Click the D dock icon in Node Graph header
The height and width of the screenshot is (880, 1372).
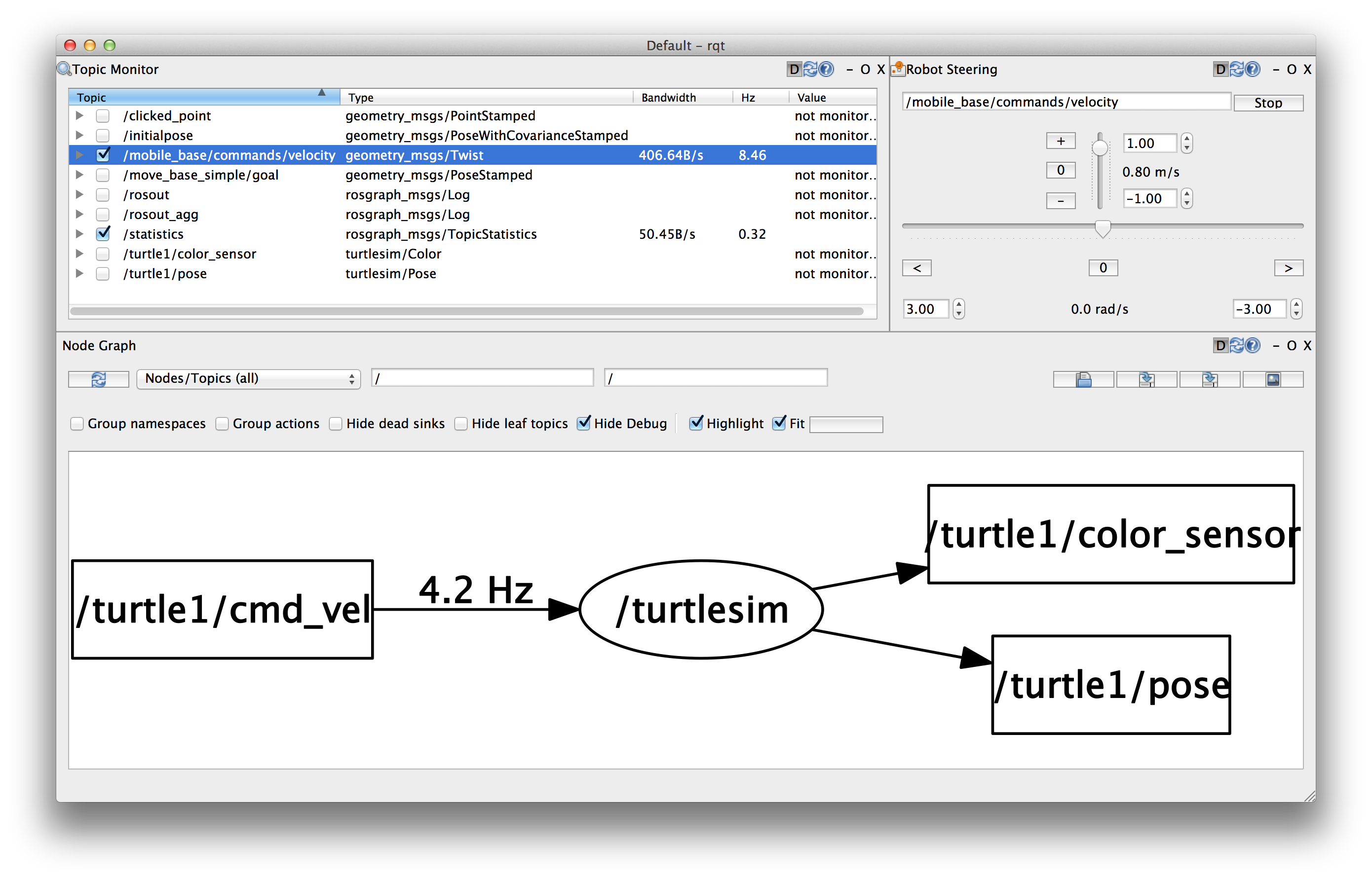tap(1220, 346)
